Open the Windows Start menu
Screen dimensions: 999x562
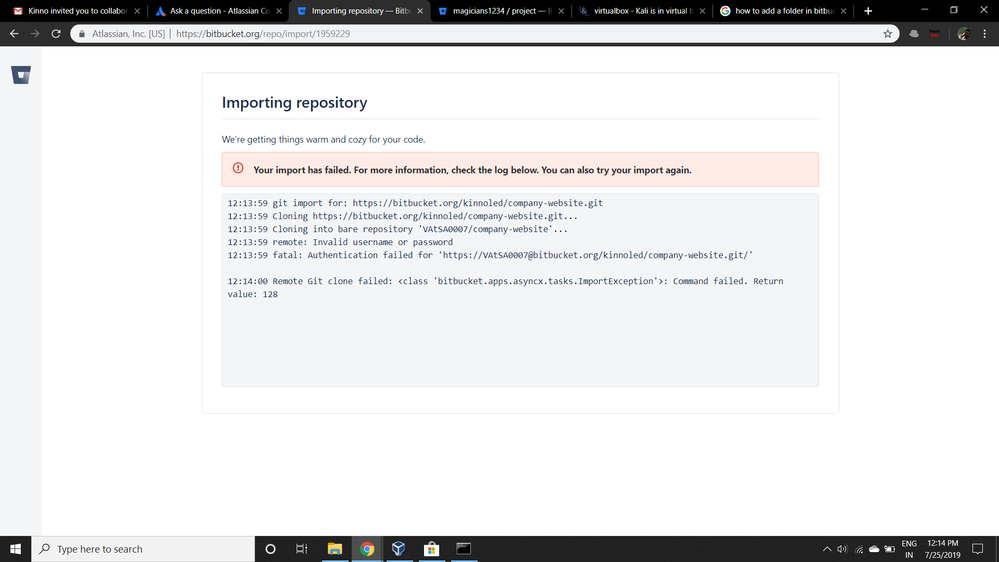[x=15, y=549]
